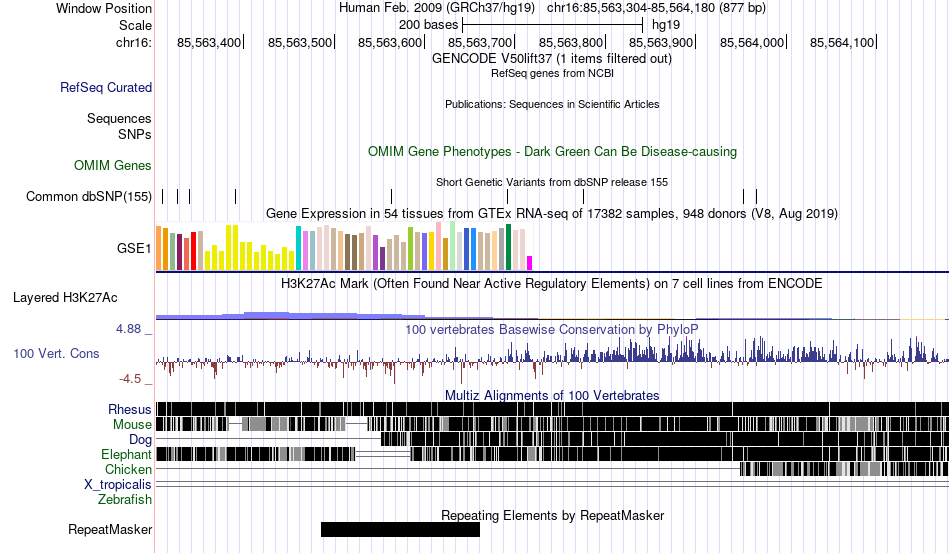The width and height of the screenshot is (950, 553).
Task: Click the PhyloP conservation wiggle graph
Action: (x=552, y=360)
